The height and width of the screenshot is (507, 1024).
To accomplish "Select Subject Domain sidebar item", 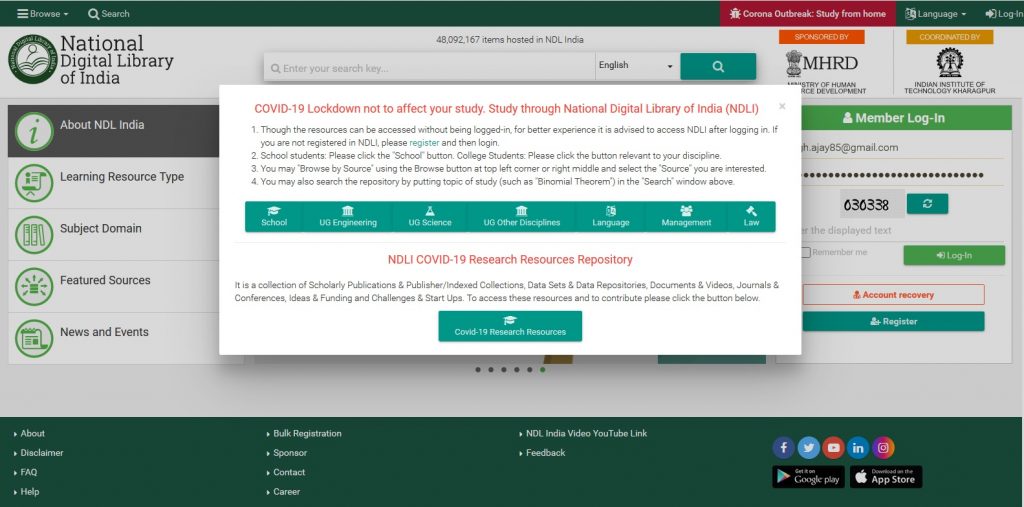I will 114,235.
